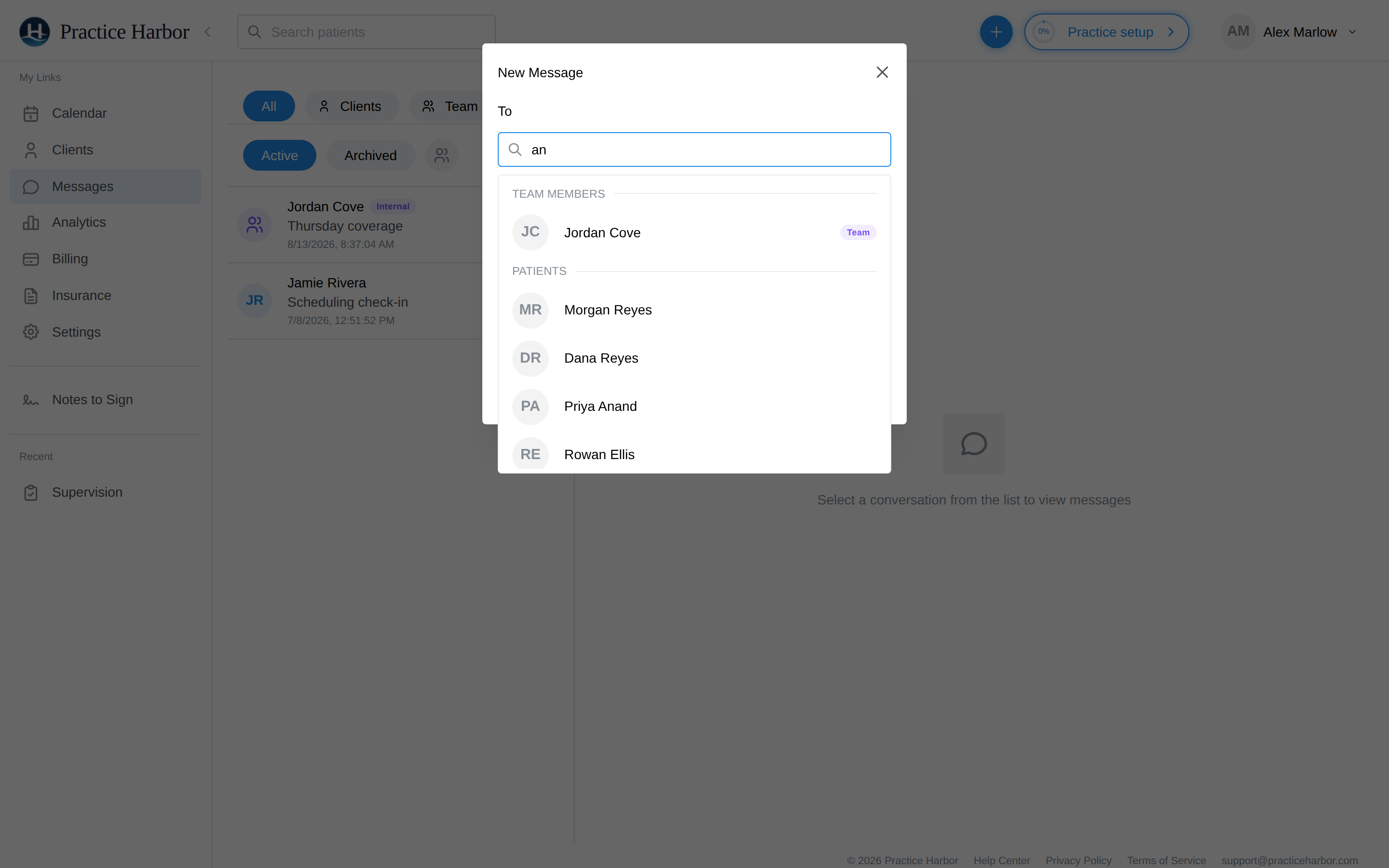Click the Notes to Sign signature icon

coord(31,400)
